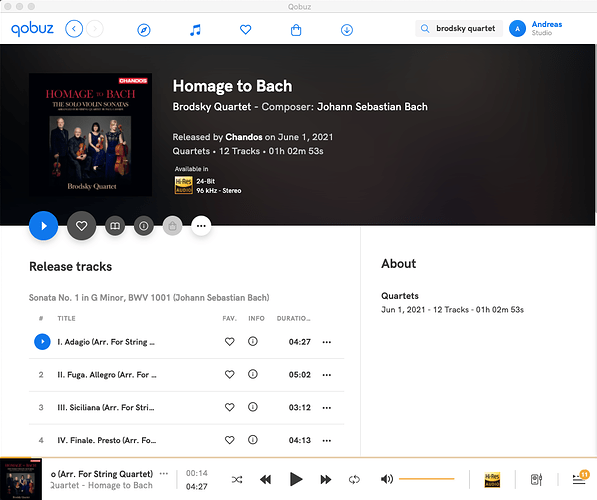This screenshot has height=500, width=597.
Task: Show album info button
Action: coord(144,226)
